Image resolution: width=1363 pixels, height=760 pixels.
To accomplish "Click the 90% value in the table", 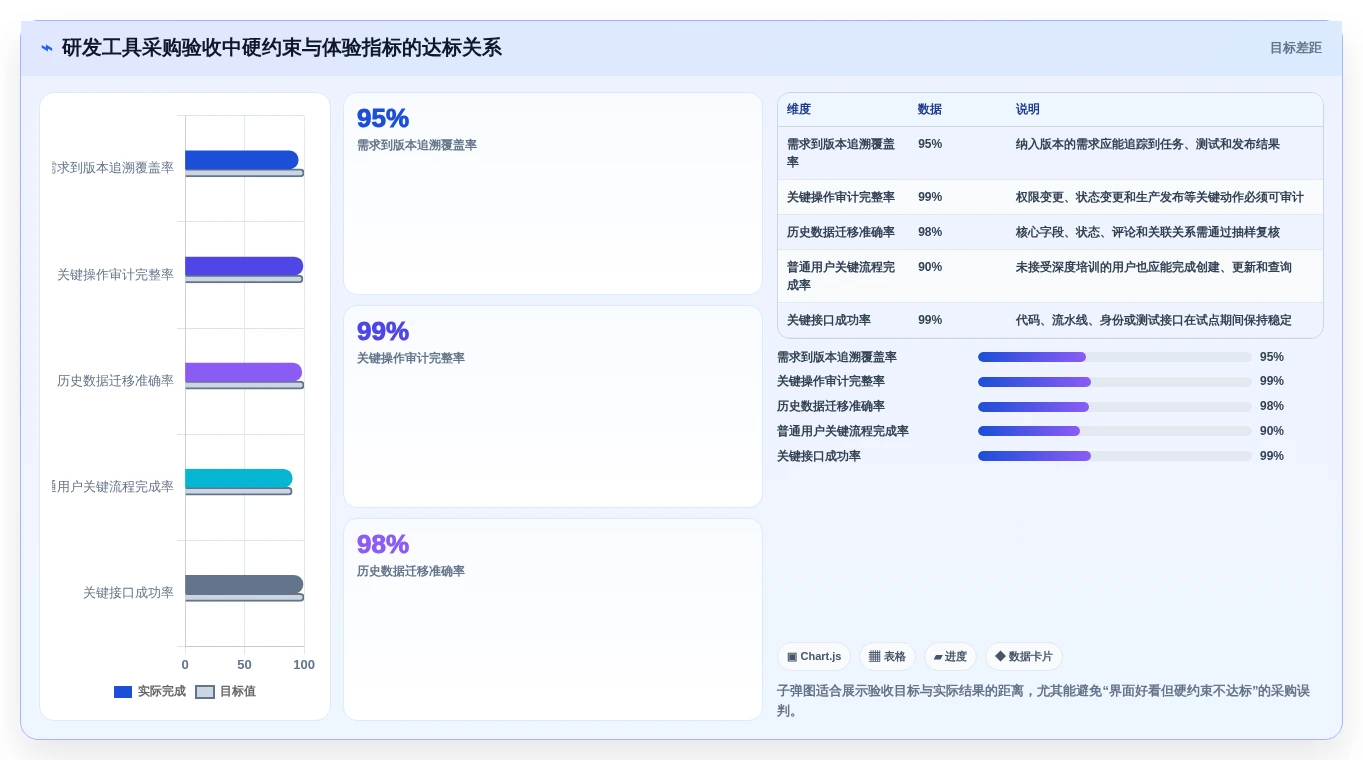I will tap(930, 267).
